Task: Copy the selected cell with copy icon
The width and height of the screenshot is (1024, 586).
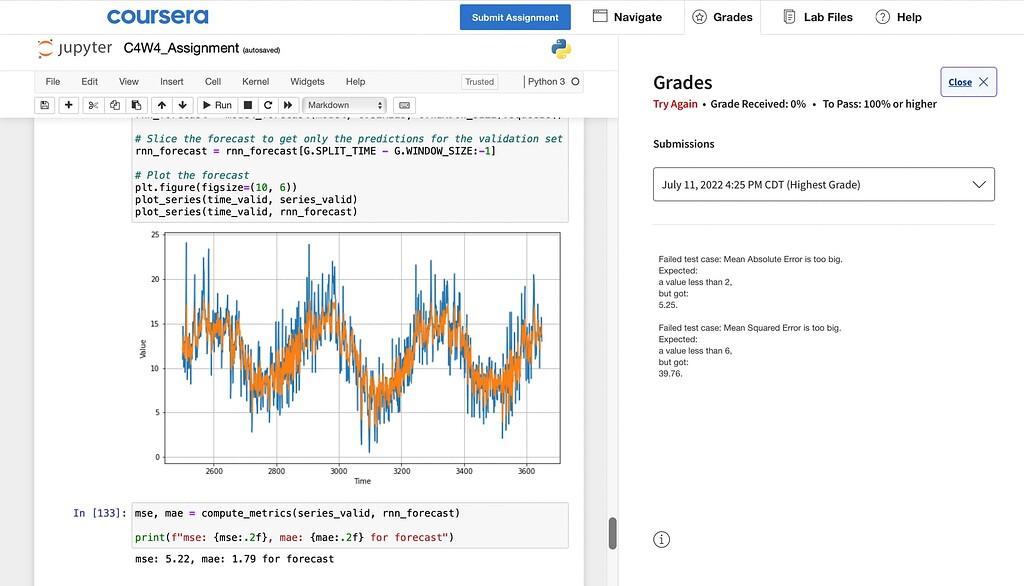Action: (114, 105)
